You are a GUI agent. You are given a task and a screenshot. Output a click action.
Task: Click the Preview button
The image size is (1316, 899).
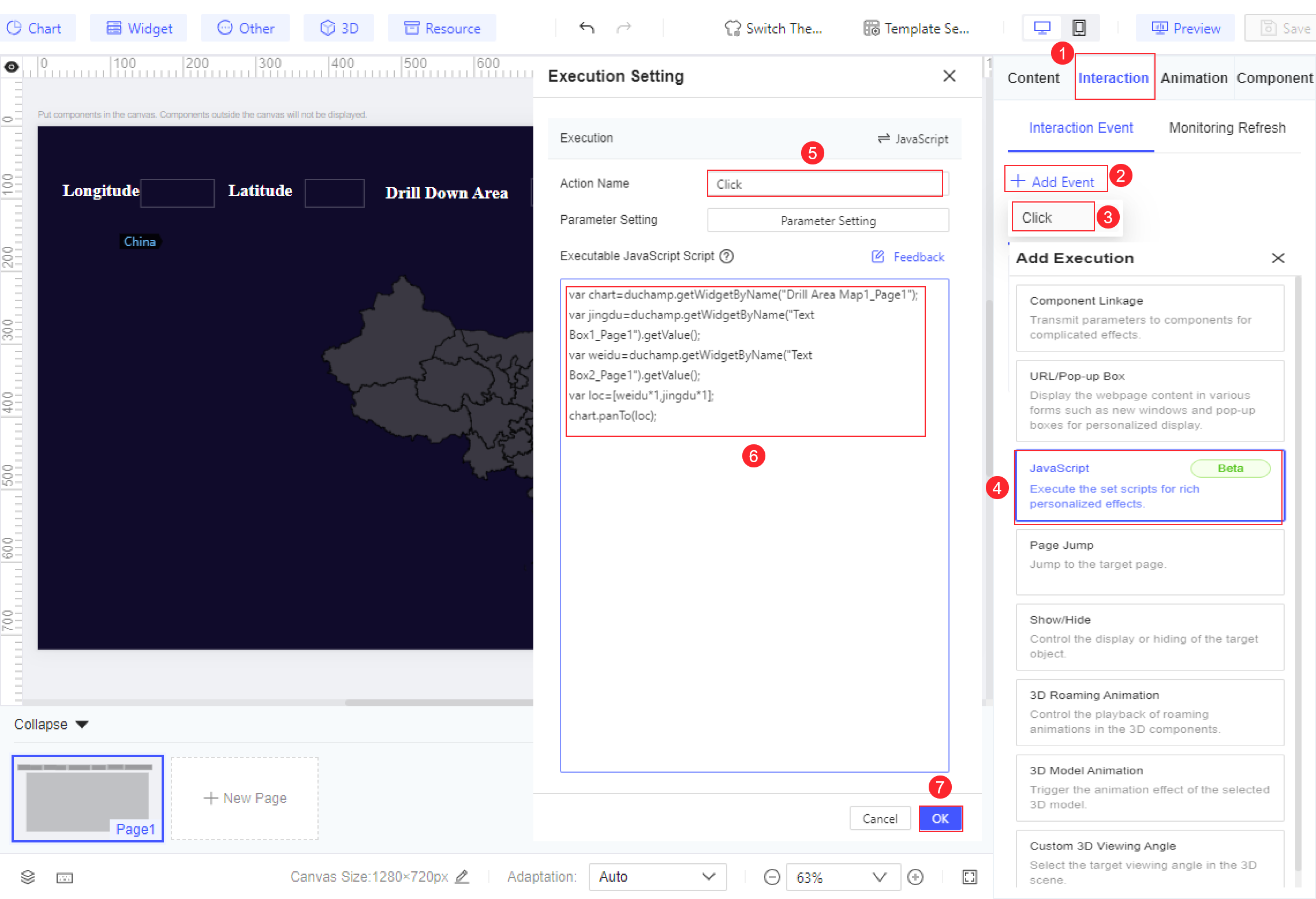coord(1186,28)
